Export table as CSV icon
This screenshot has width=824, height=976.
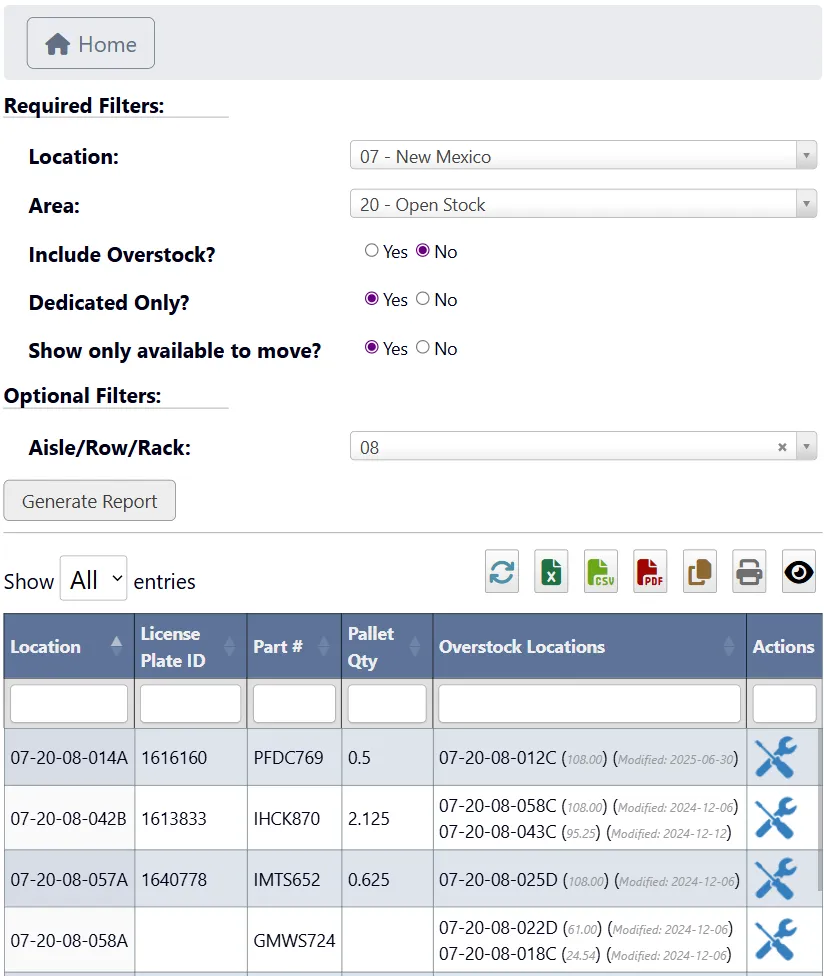point(601,571)
